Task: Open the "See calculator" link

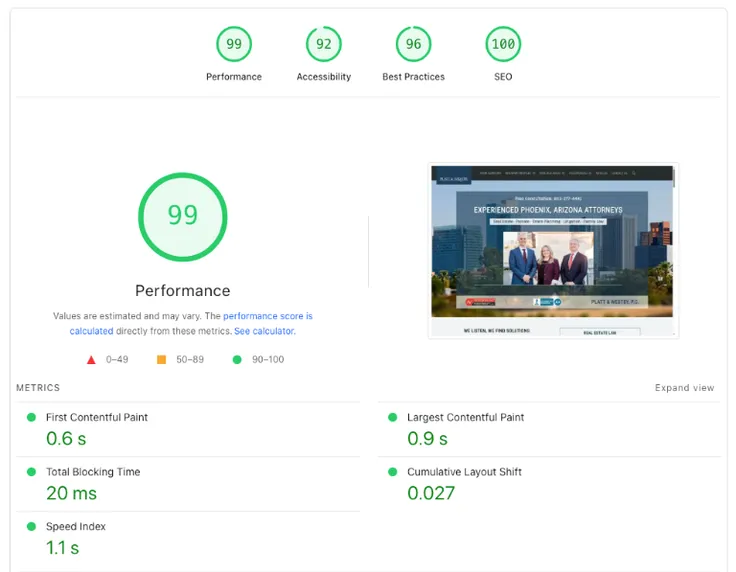Action: point(264,331)
